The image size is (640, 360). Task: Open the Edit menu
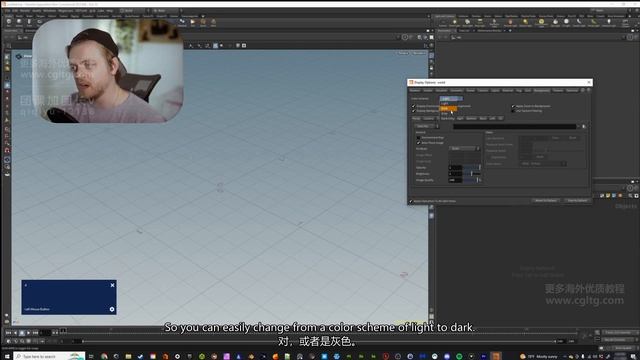point(15,11)
